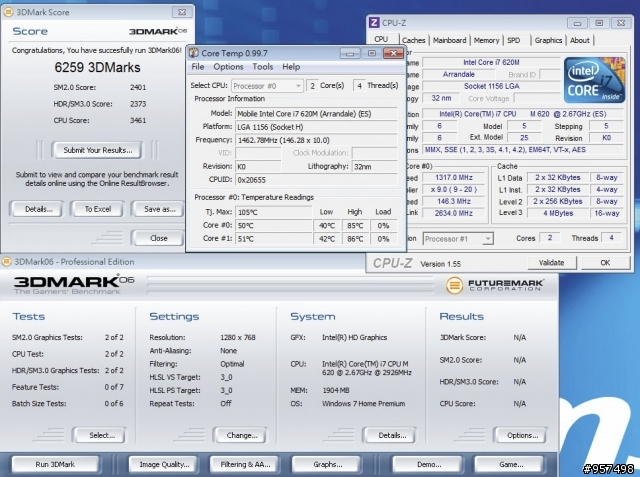The width and height of the screenshot is (640, 477).
Task: Click the 3DMark06 Professional Edition title icon
Action: (7, 262)
